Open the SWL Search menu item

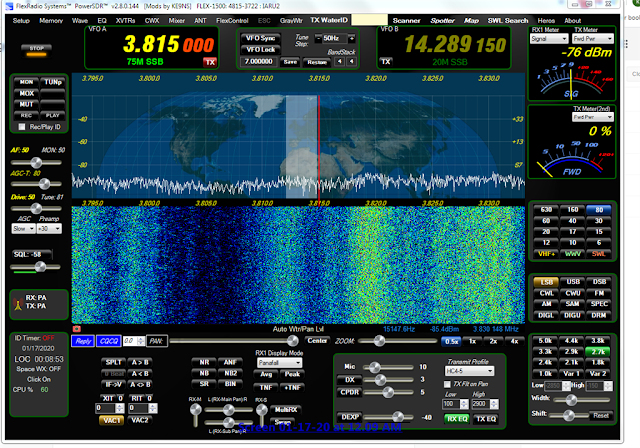pos(508,20)
